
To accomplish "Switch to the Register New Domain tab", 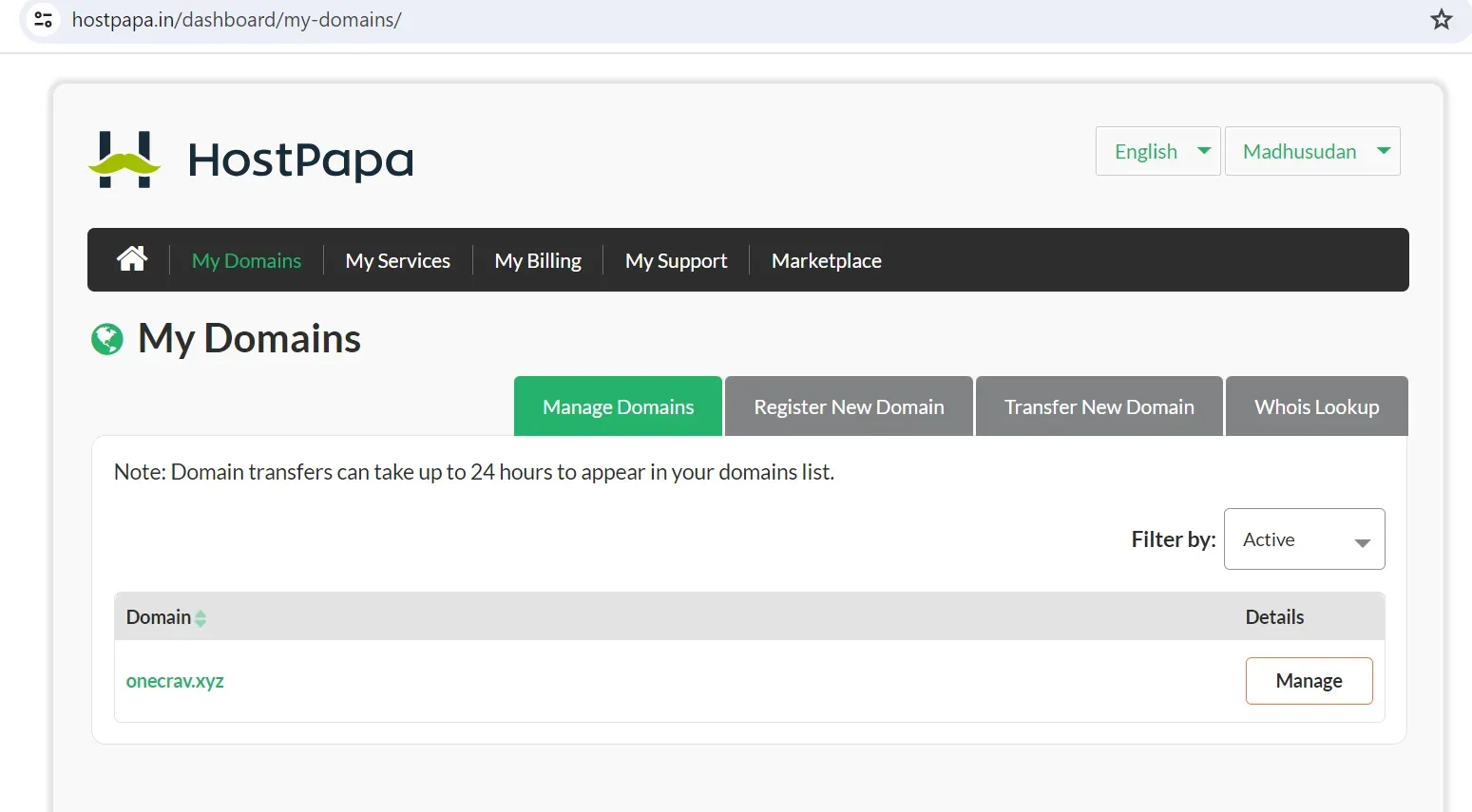I will point(849,406).
